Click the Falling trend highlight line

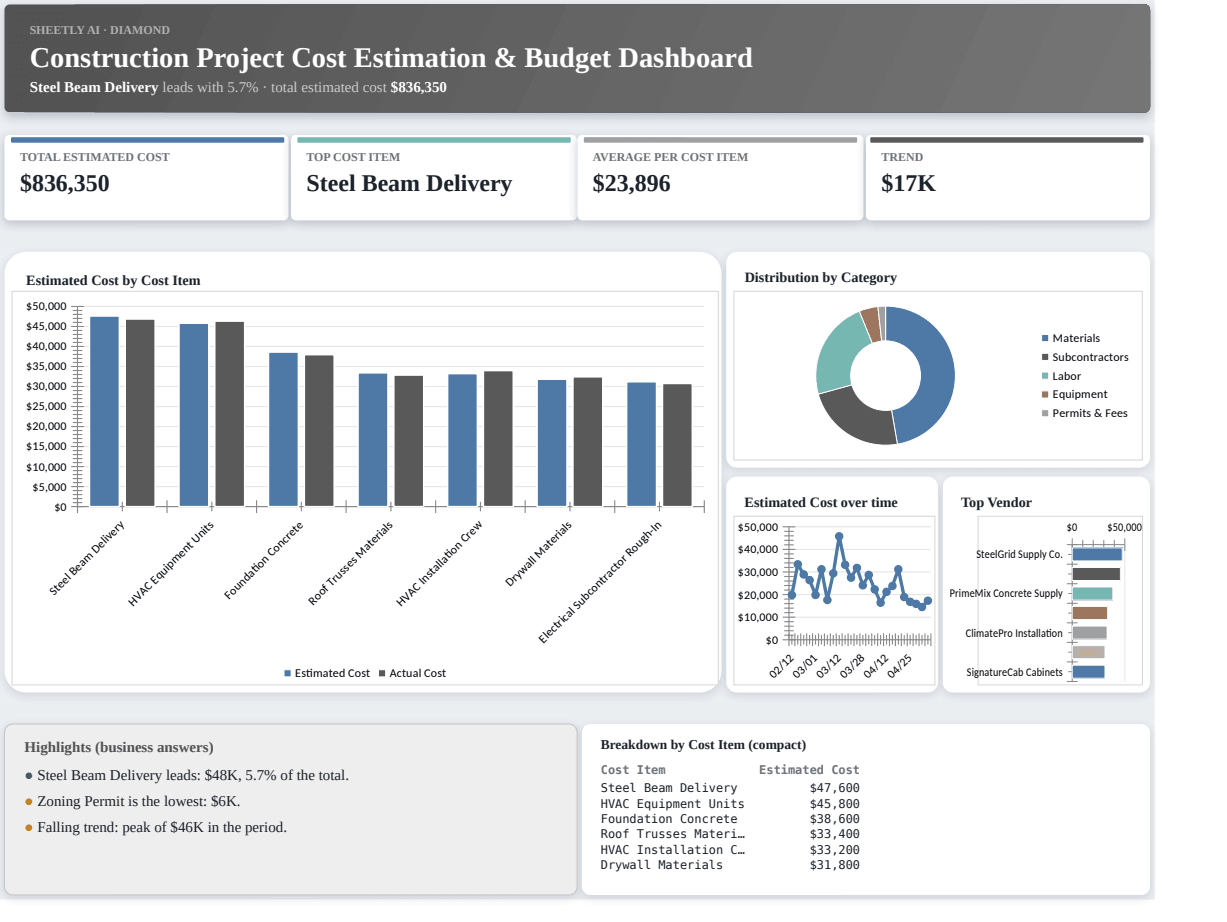click(156, 827)
